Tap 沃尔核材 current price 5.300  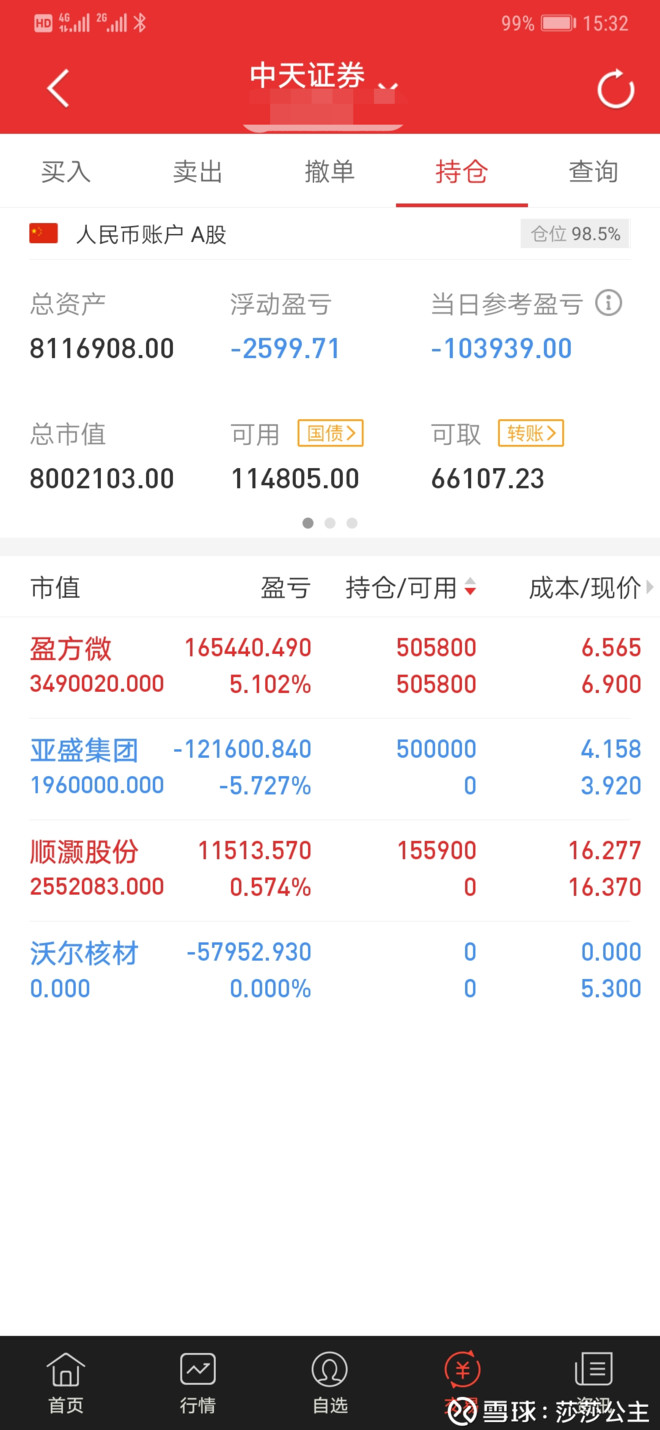(611, 989)
